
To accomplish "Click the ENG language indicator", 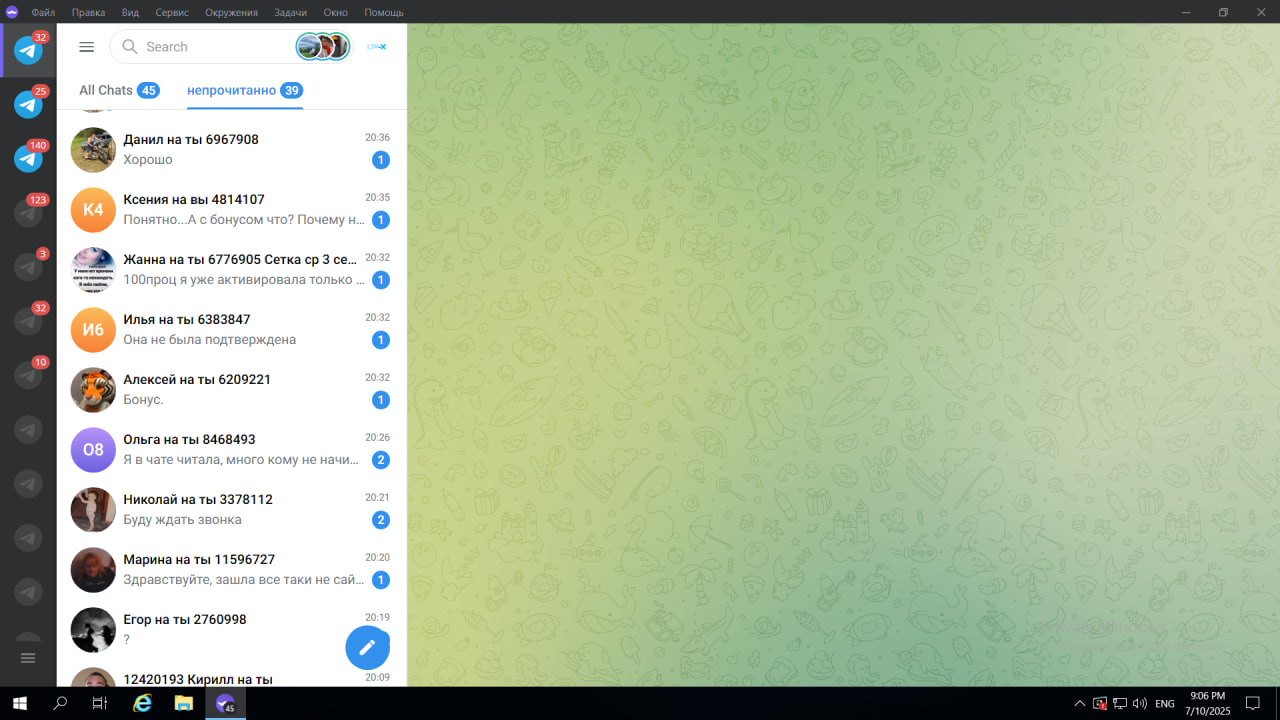I will click(1164, 703).
